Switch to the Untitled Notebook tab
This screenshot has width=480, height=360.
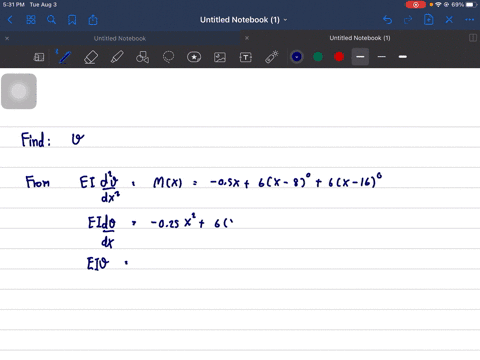(x=120, y=38)
